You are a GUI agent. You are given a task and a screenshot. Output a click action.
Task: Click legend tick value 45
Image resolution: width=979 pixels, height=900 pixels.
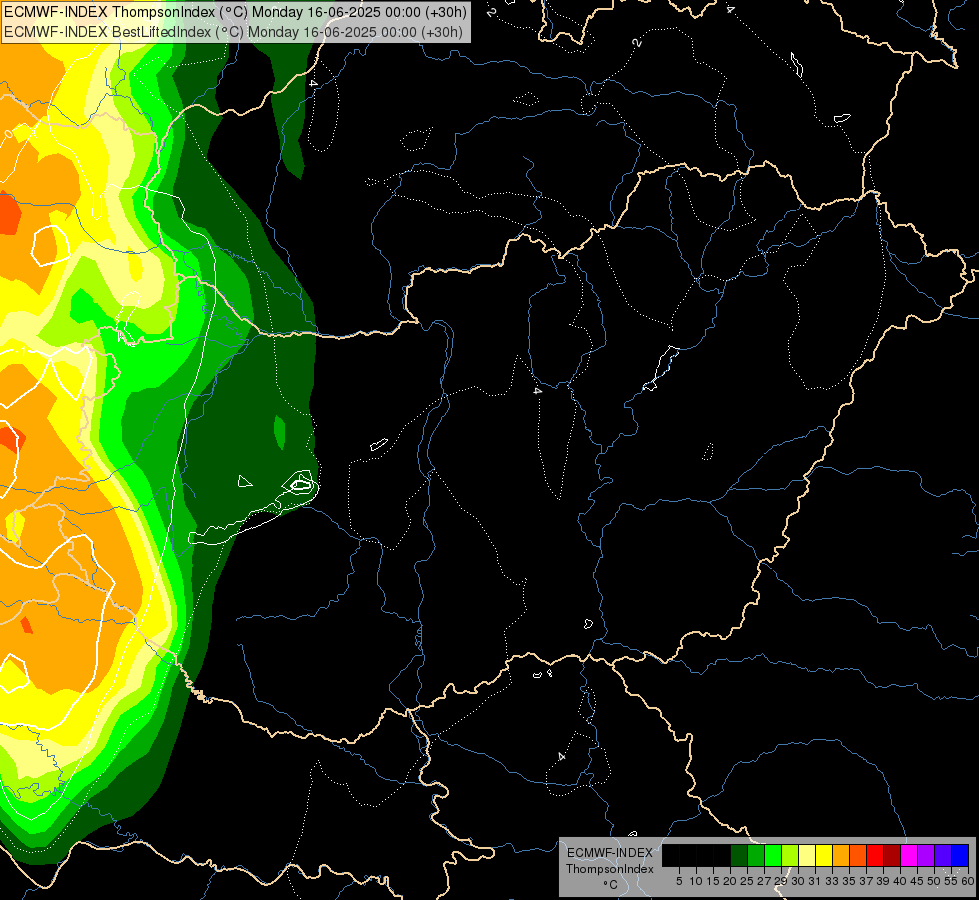tap(917, 881)
